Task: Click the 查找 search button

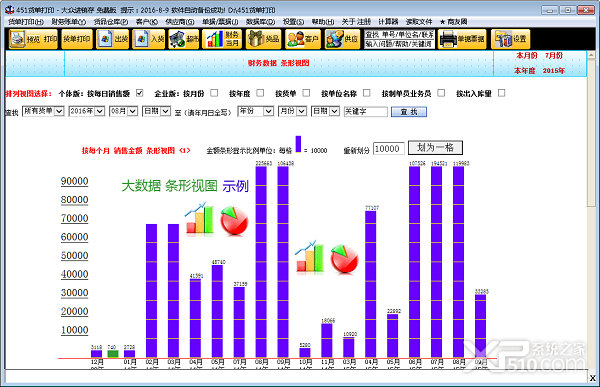Action: pyautogui.click(x=409, y=112)
